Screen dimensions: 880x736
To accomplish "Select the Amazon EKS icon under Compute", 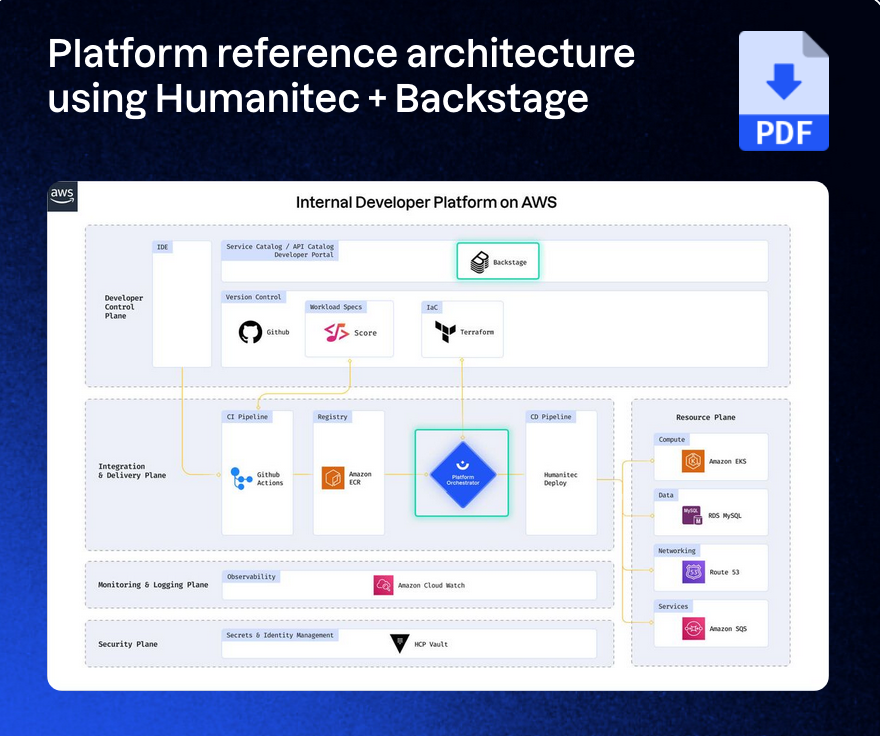I will 692,458.
